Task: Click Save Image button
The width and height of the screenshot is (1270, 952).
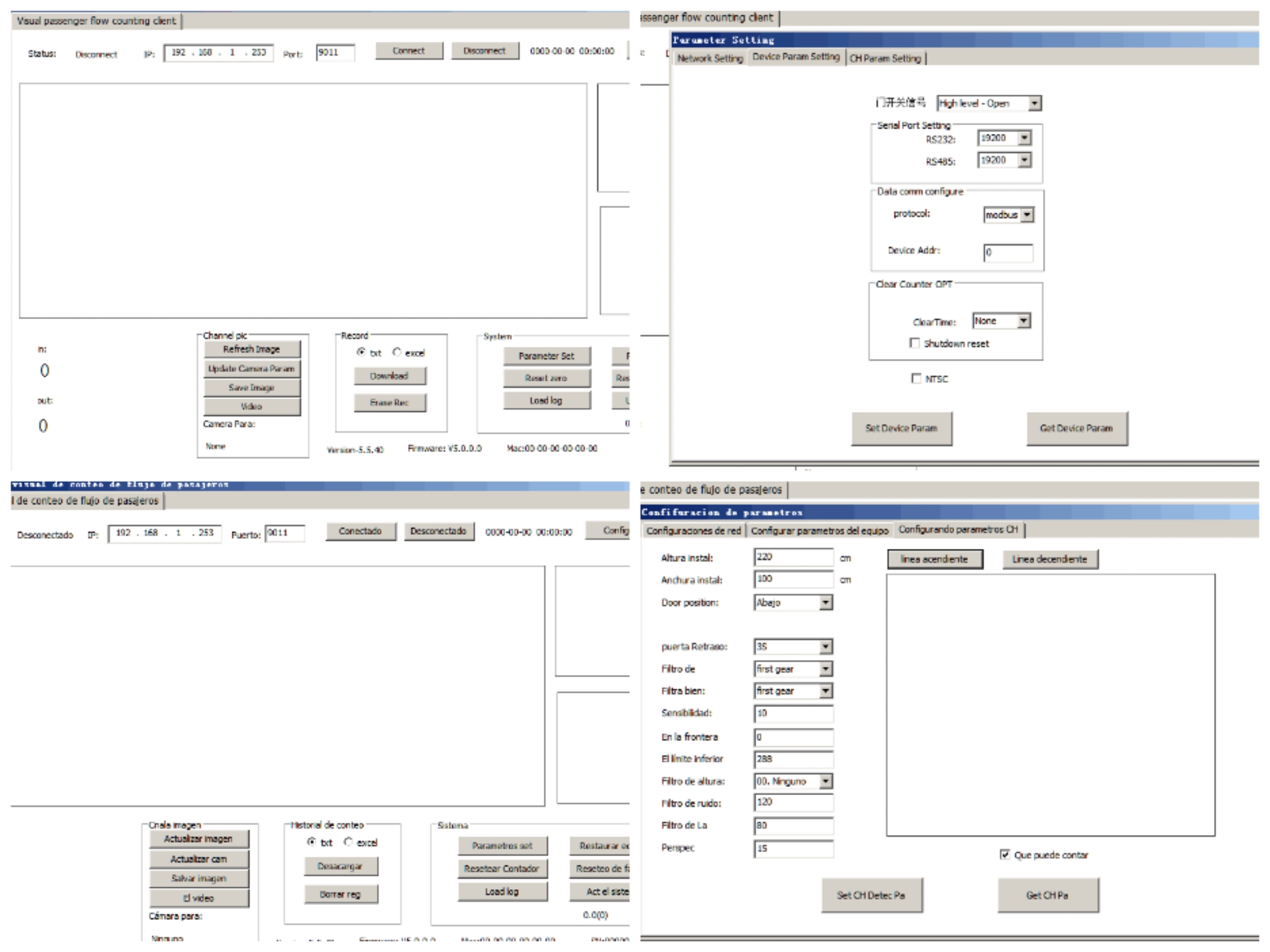Action: click(252, 388)
